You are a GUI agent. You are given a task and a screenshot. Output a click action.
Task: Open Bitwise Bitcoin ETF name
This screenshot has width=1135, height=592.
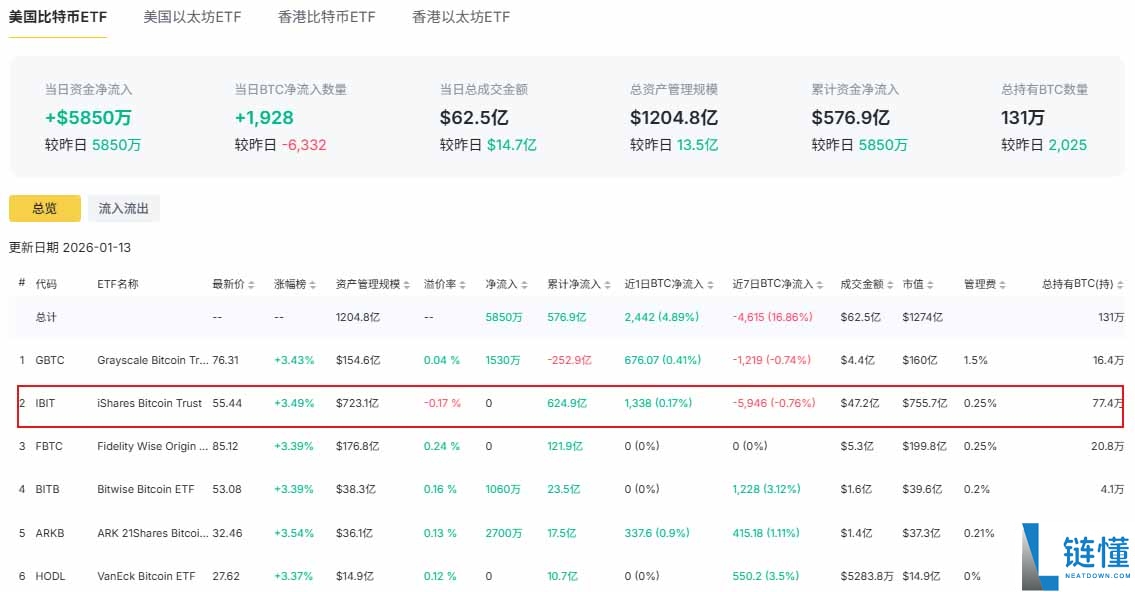pyautogui.click(x=145, y=490)
